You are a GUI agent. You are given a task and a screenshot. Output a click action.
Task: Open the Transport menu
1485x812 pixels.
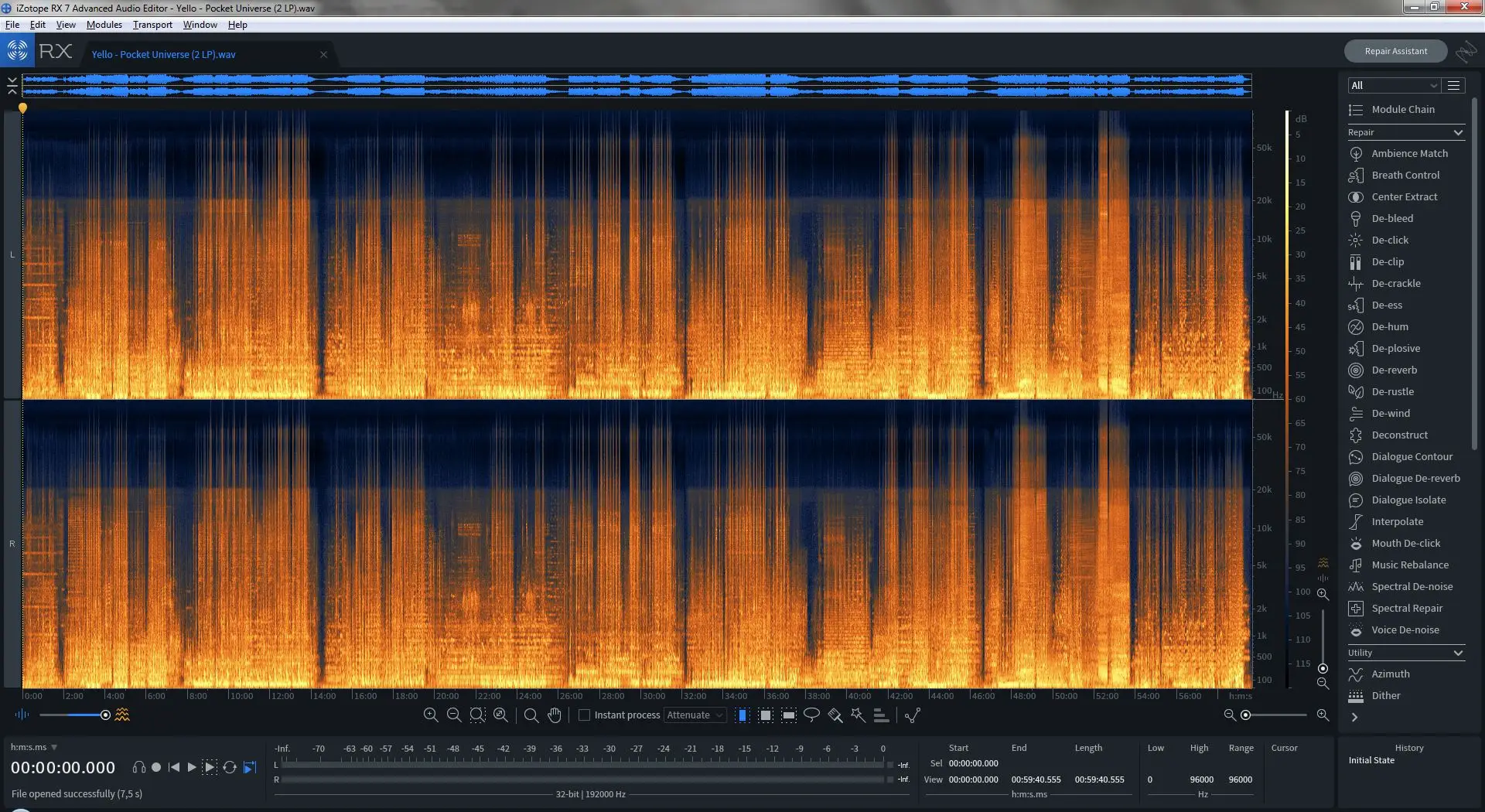point(152,25)
